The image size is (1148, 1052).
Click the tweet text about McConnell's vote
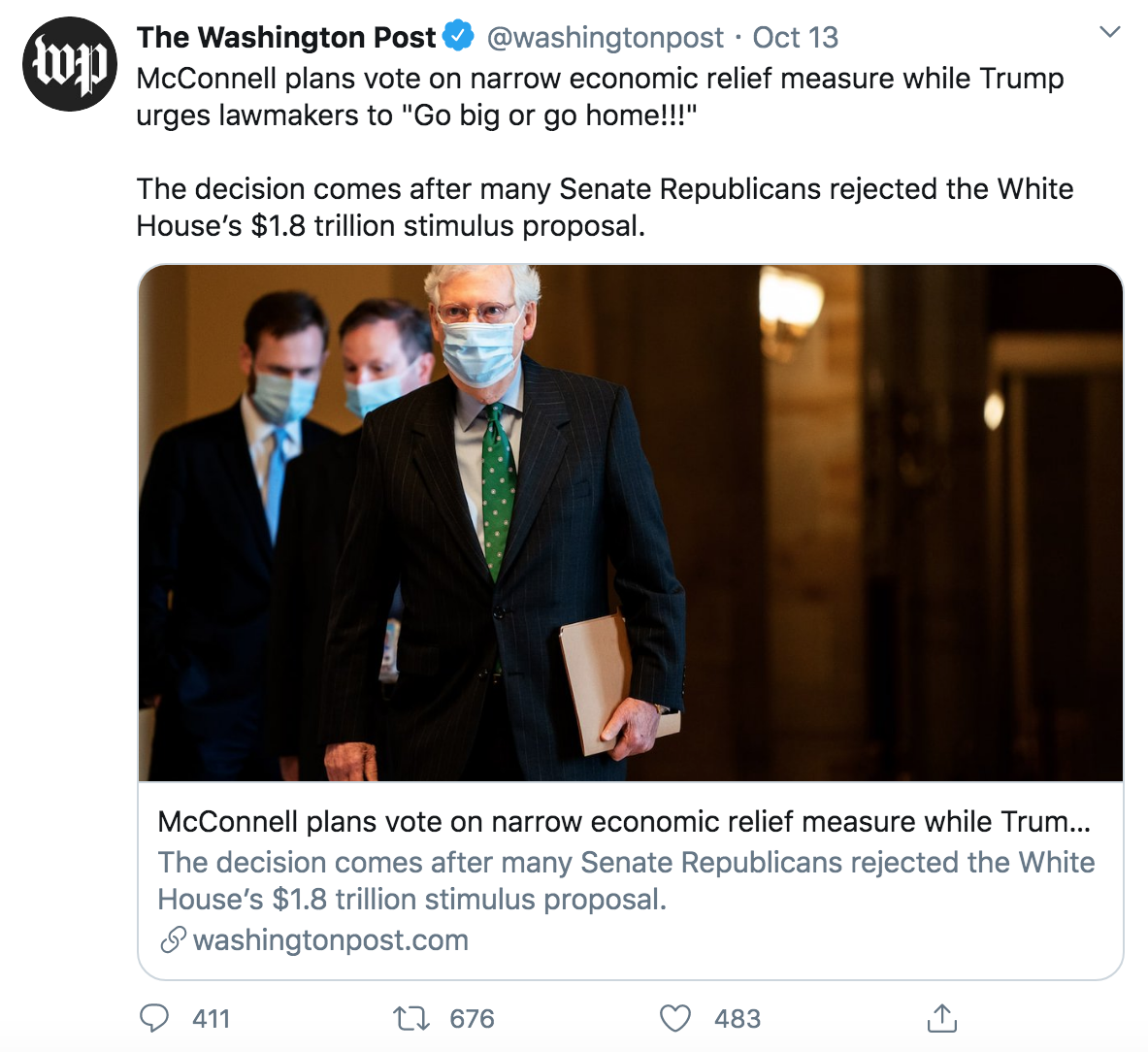600,96
